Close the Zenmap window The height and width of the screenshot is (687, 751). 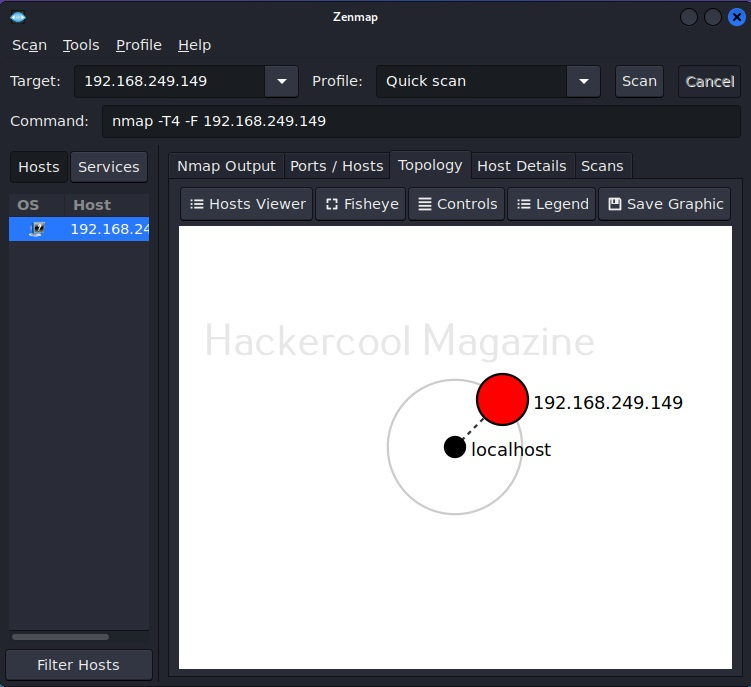737,18
